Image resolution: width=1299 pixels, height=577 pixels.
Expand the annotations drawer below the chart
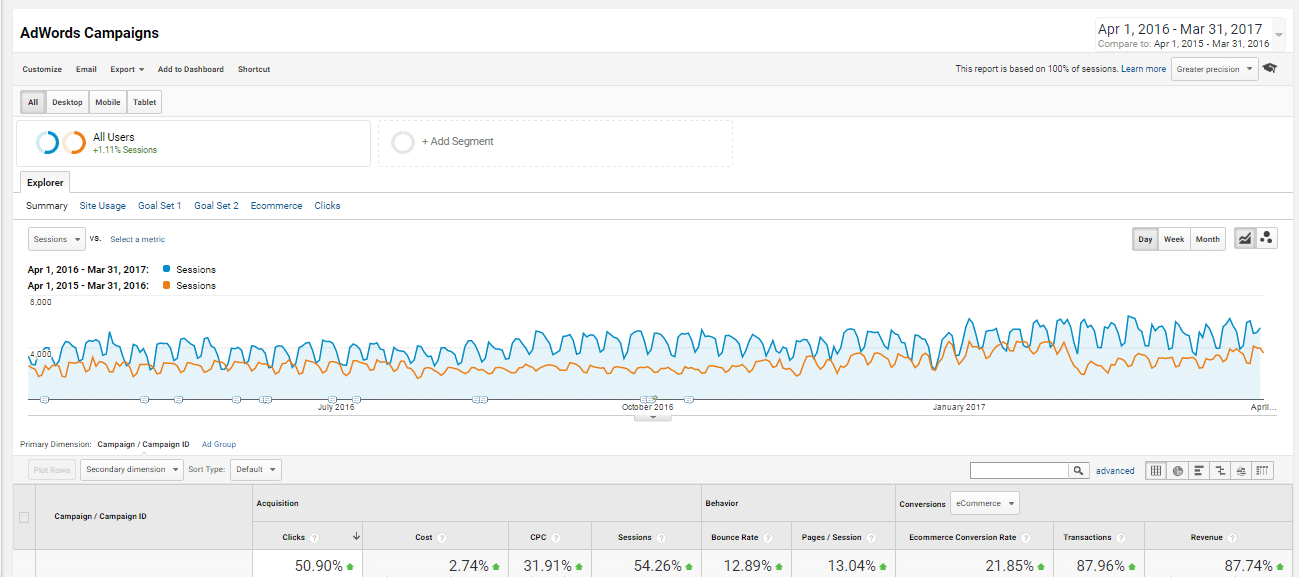pyautogui.click(x=652, y=416)
